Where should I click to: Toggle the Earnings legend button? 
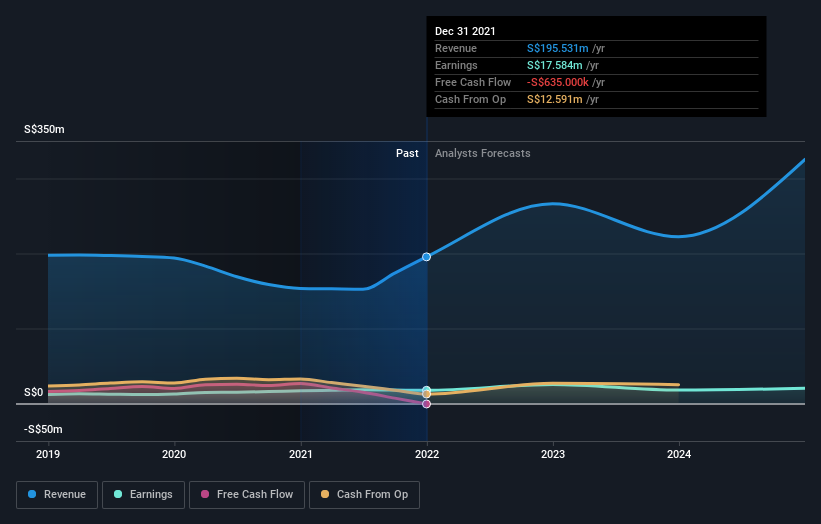[143, 495]
